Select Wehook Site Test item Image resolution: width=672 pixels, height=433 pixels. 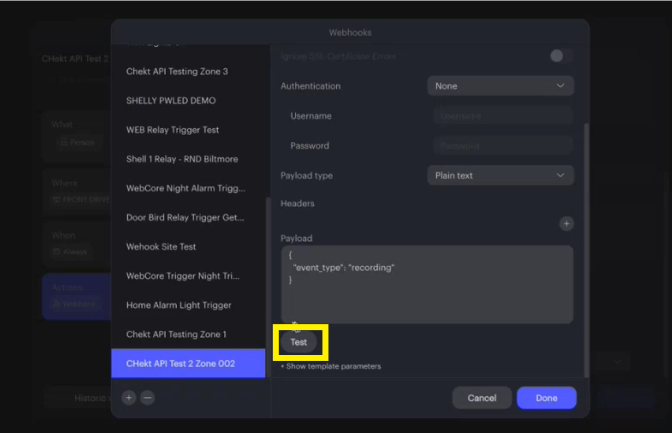coord(161,246)
